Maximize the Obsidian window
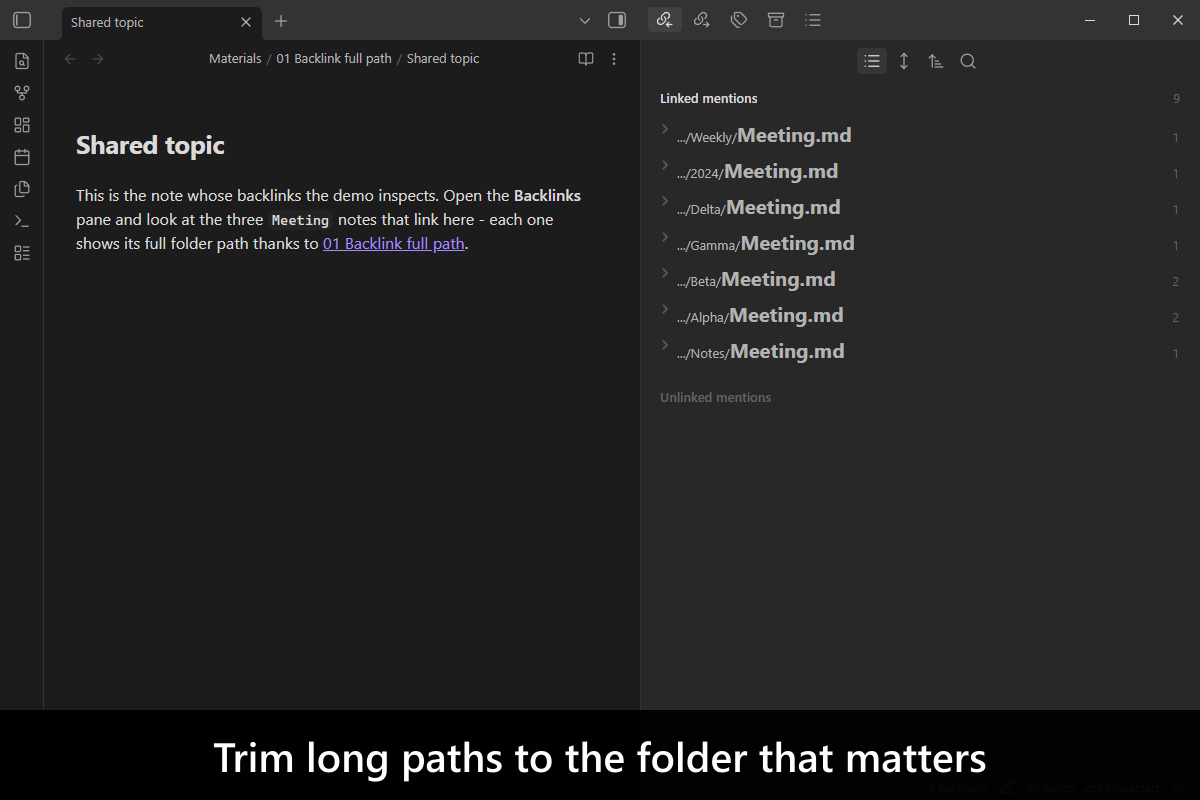Screen dimensions: 1200x800 point(1133,20)
